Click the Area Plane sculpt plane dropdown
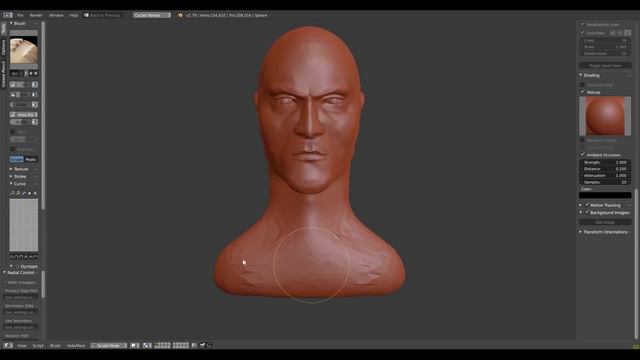Image resolution: width=640 pixels, height=360 pixels. click(x=24, y=115)
